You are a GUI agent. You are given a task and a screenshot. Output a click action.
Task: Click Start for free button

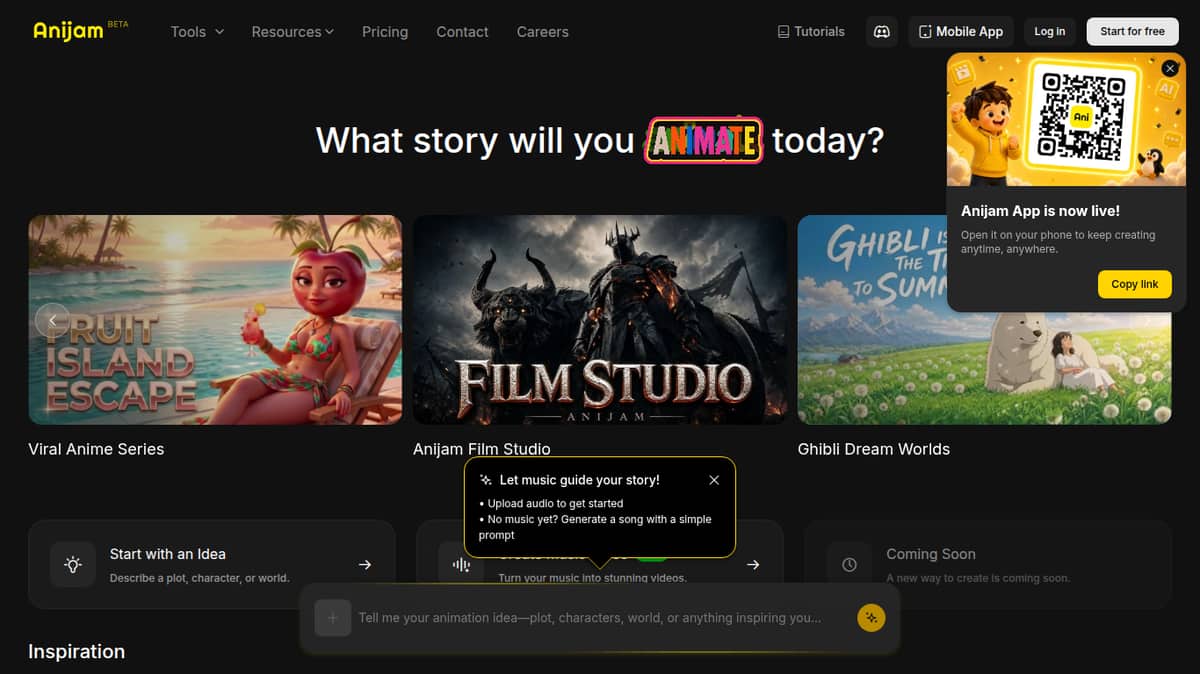point(1133,31)
